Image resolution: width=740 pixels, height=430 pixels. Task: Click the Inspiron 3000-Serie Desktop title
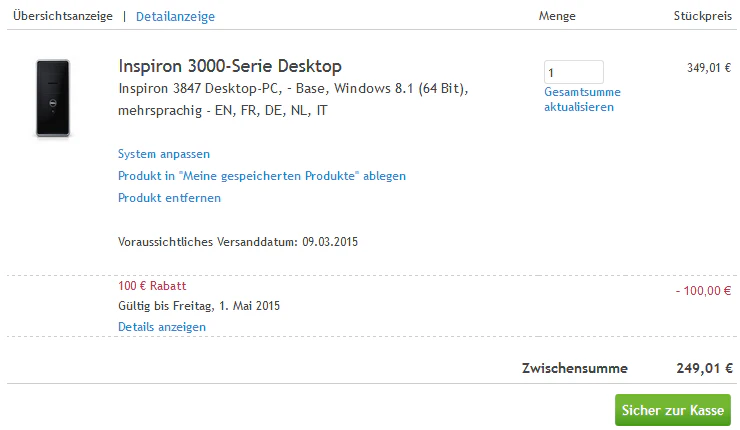click(230, 66)
